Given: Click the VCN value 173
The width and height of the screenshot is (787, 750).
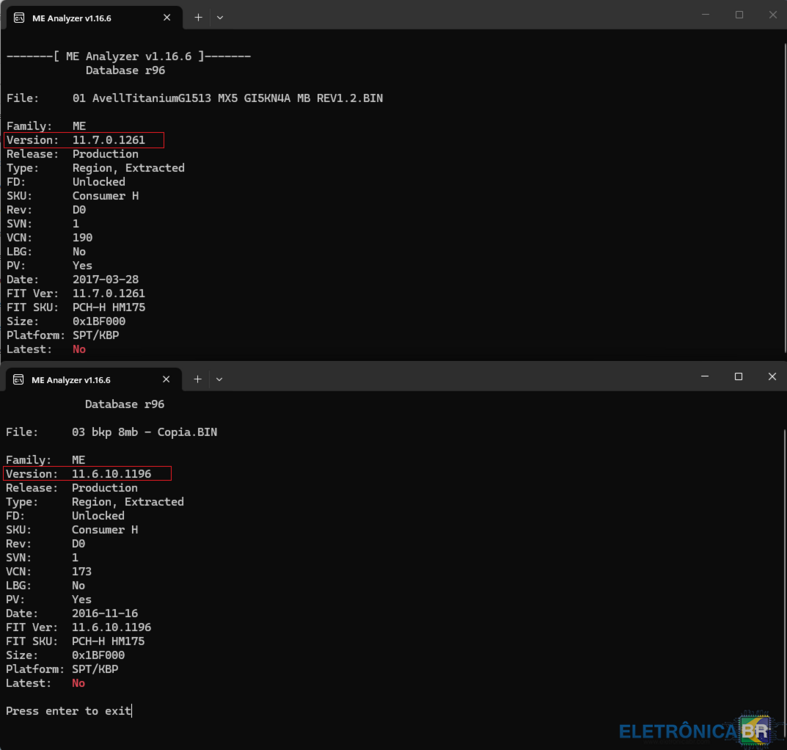Looking at the screenshot, I should click(82, 571).
